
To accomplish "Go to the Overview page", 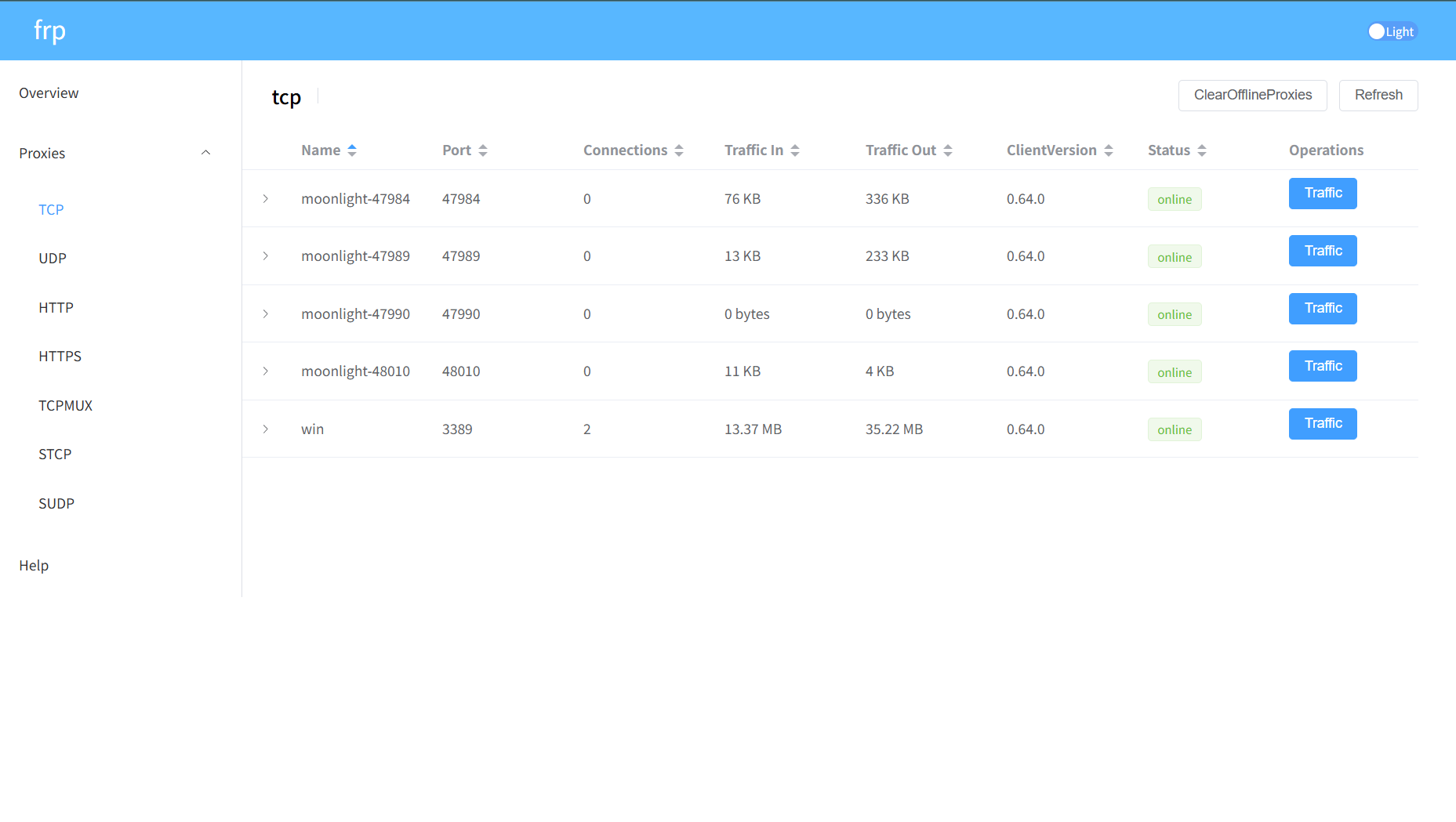I will (49, 93).
